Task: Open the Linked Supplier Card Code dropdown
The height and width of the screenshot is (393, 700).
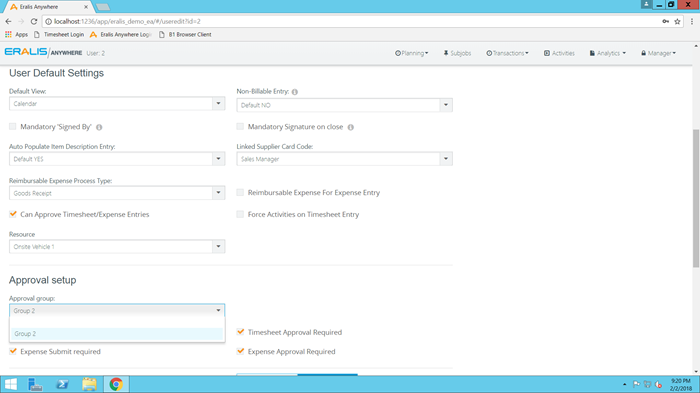Action: click(x=344, y=159)
